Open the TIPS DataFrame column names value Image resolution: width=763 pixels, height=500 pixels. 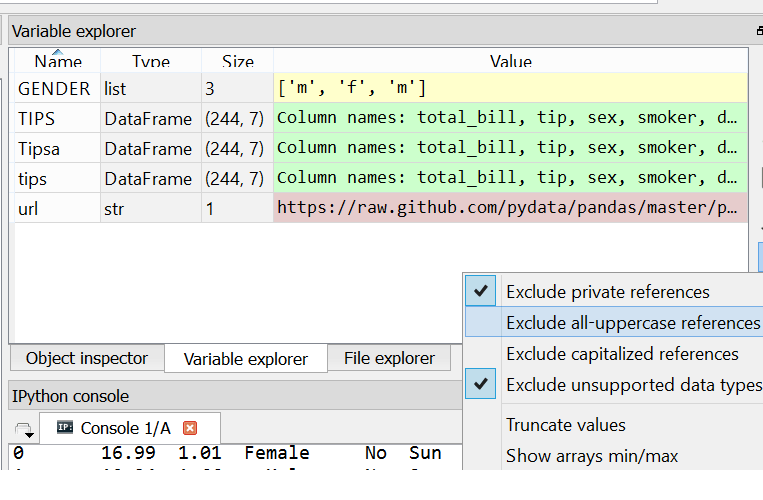510,118
